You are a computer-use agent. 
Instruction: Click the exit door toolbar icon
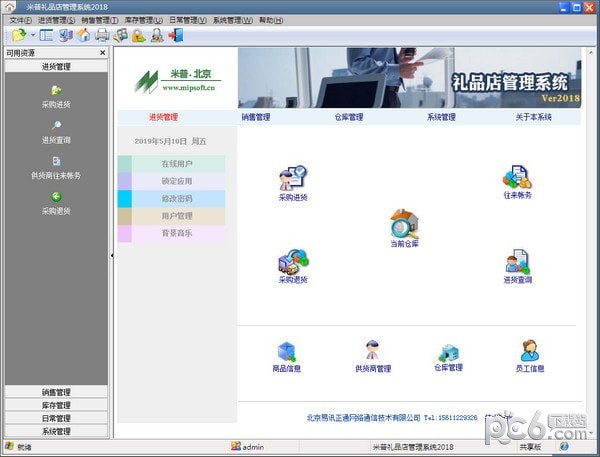pyautogui.click(x=176, y=36)
